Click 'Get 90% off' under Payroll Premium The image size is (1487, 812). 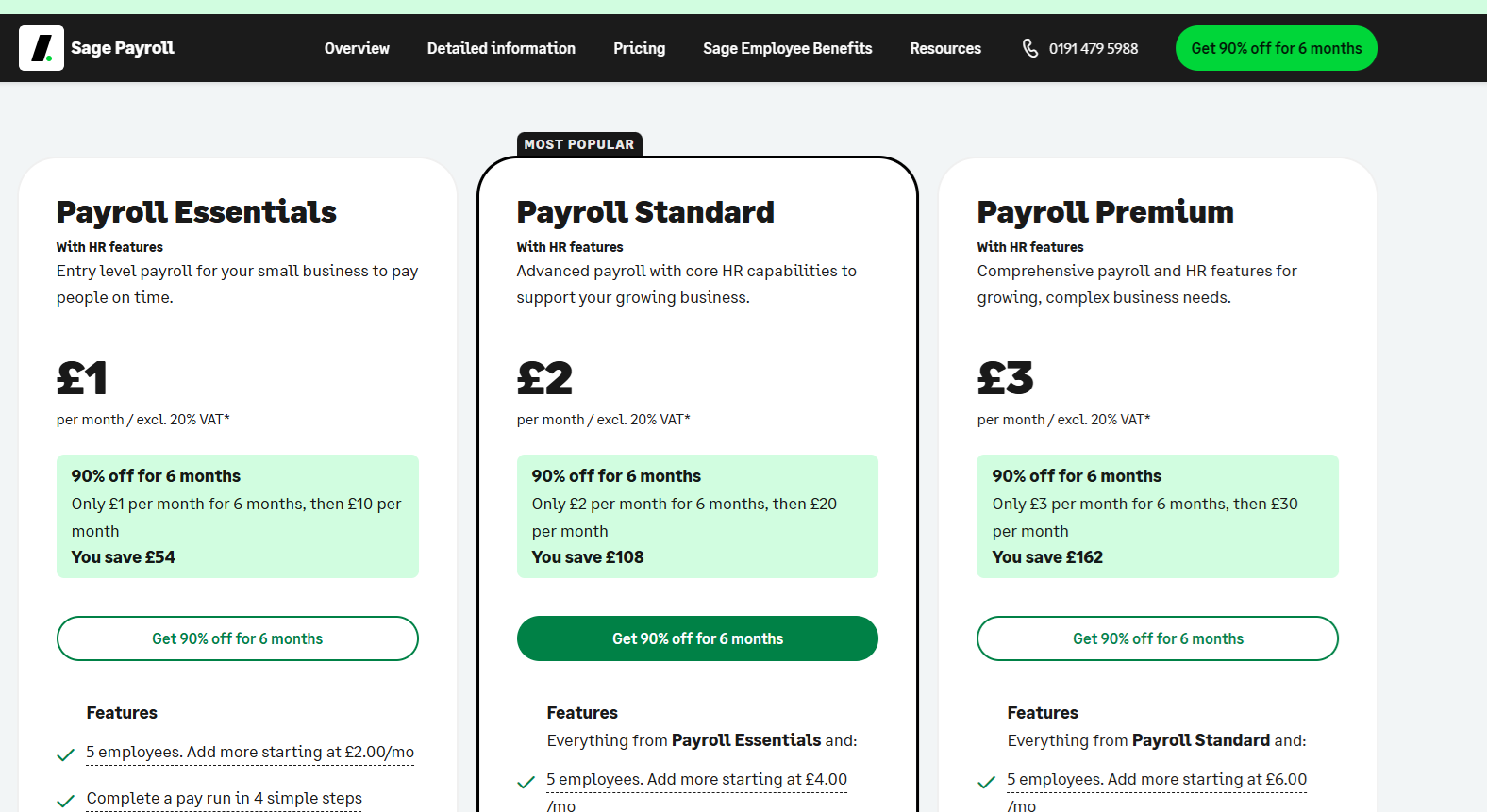click(1157, 638)
